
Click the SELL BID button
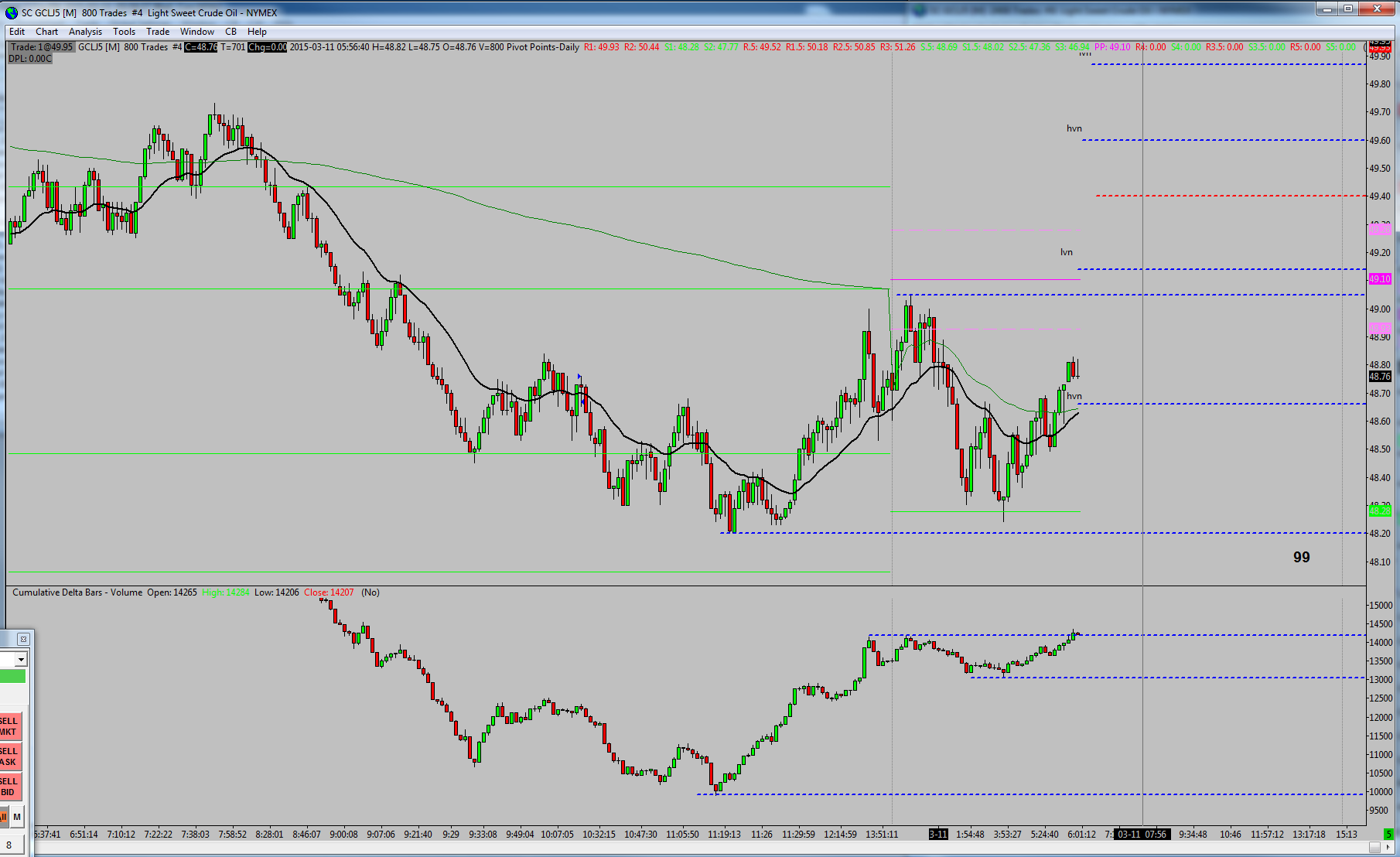9,787
